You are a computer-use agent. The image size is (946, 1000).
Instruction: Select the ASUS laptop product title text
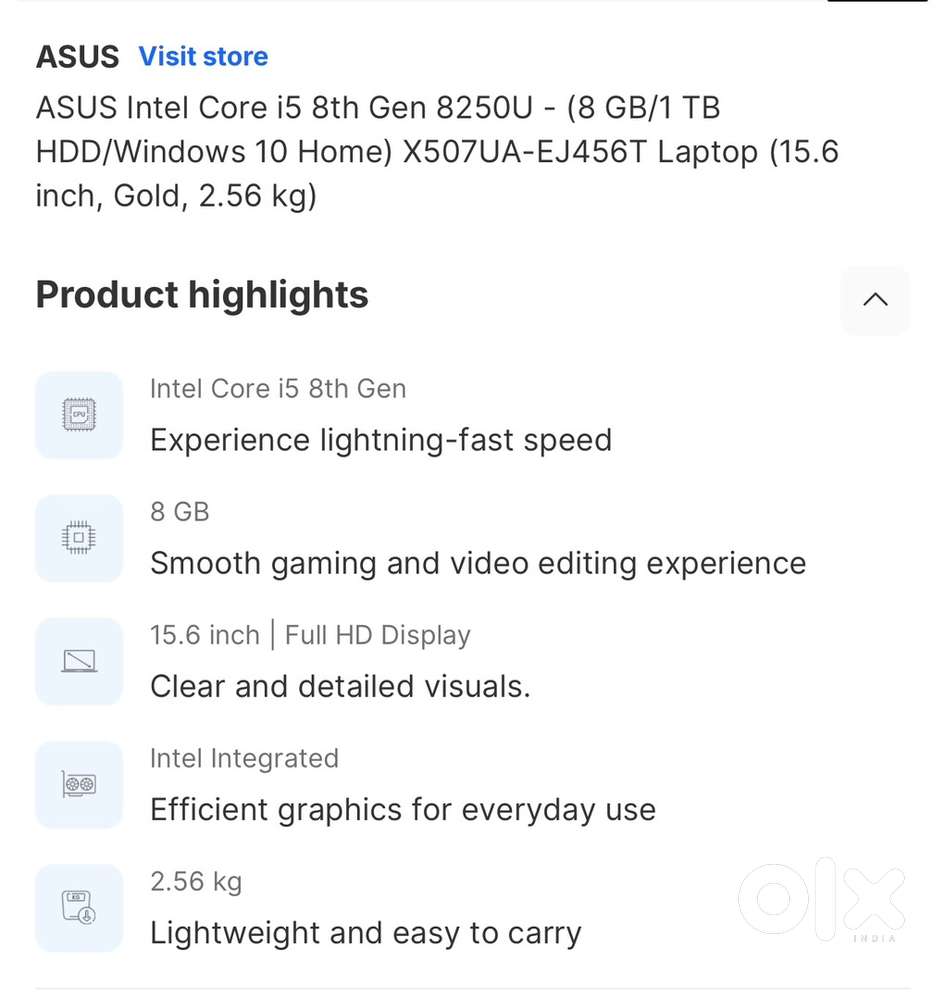(437, 151)
